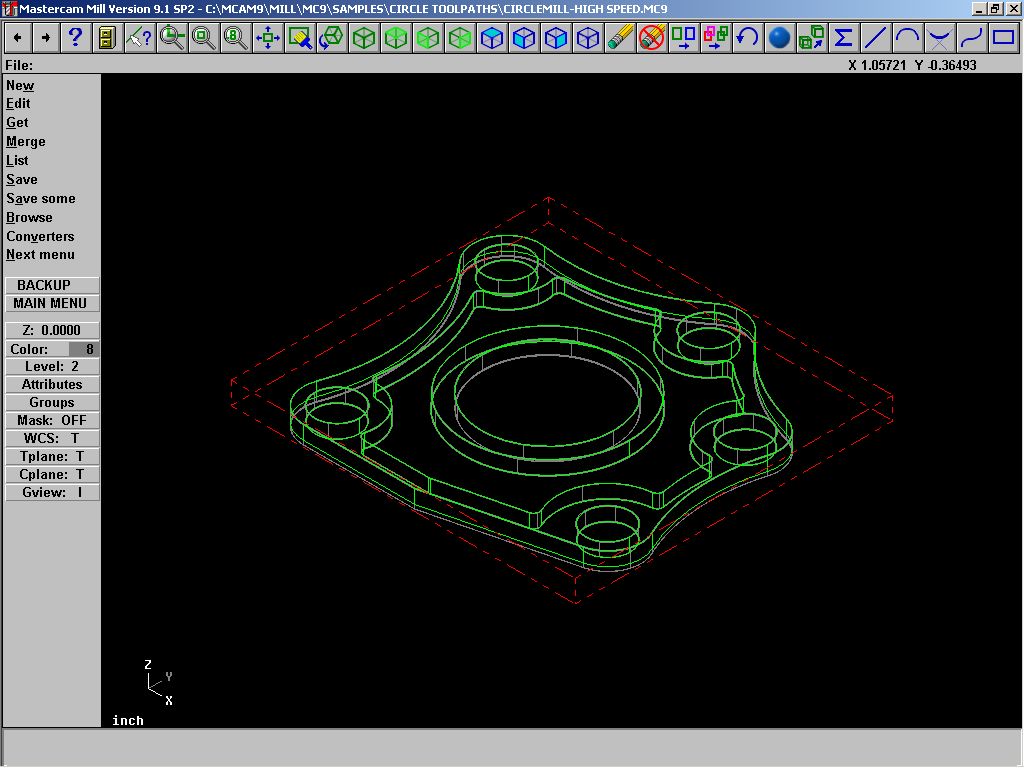Click the blue sphere shading icon
This screenshot has height=768, width=1024.
779,38
